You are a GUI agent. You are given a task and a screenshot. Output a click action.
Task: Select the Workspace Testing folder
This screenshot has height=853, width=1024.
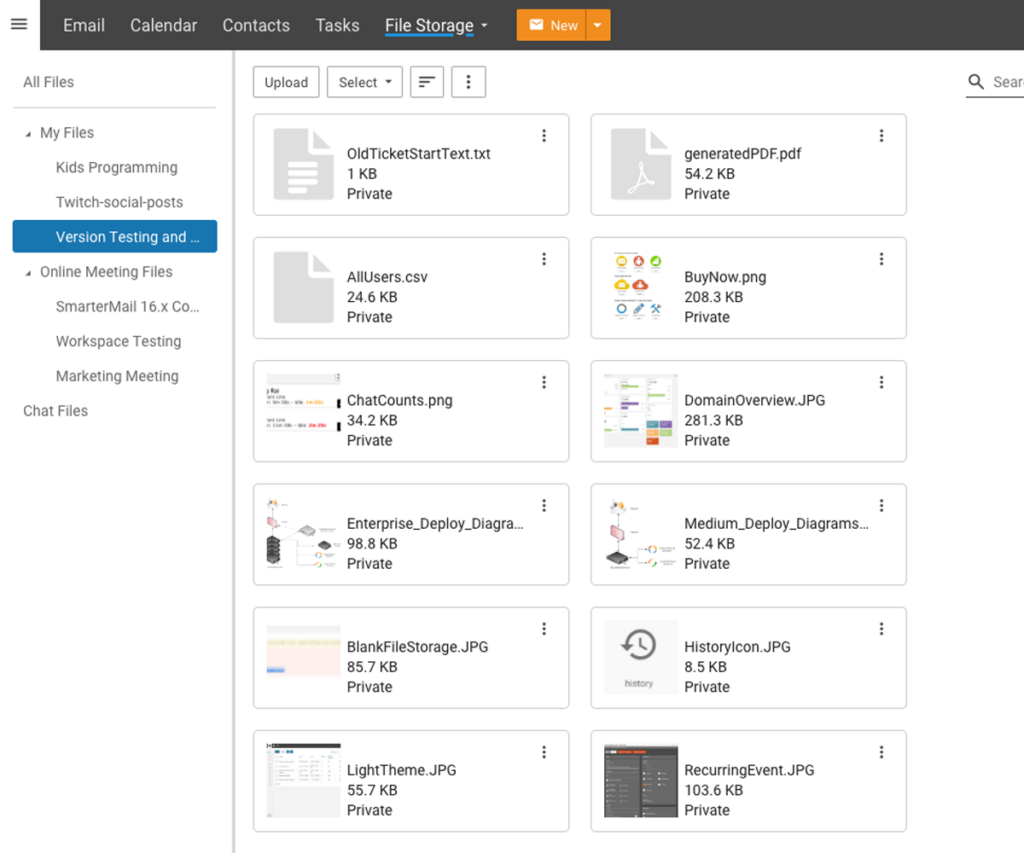(x=118, y=341)
